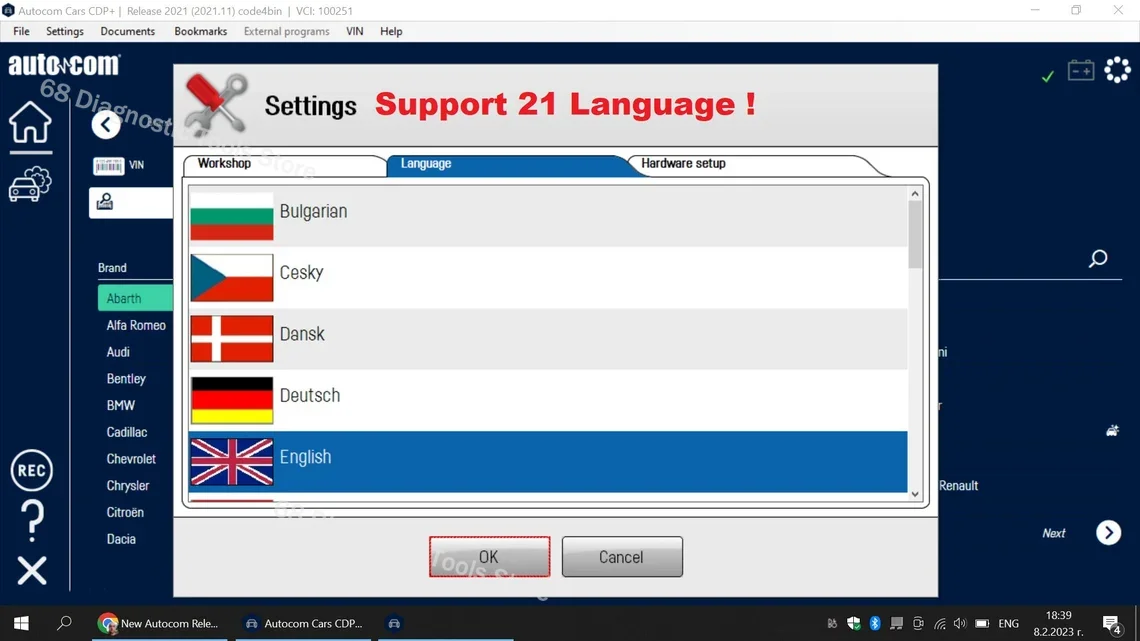Click the Next label
The image size is (1140, 641).
1053,533
